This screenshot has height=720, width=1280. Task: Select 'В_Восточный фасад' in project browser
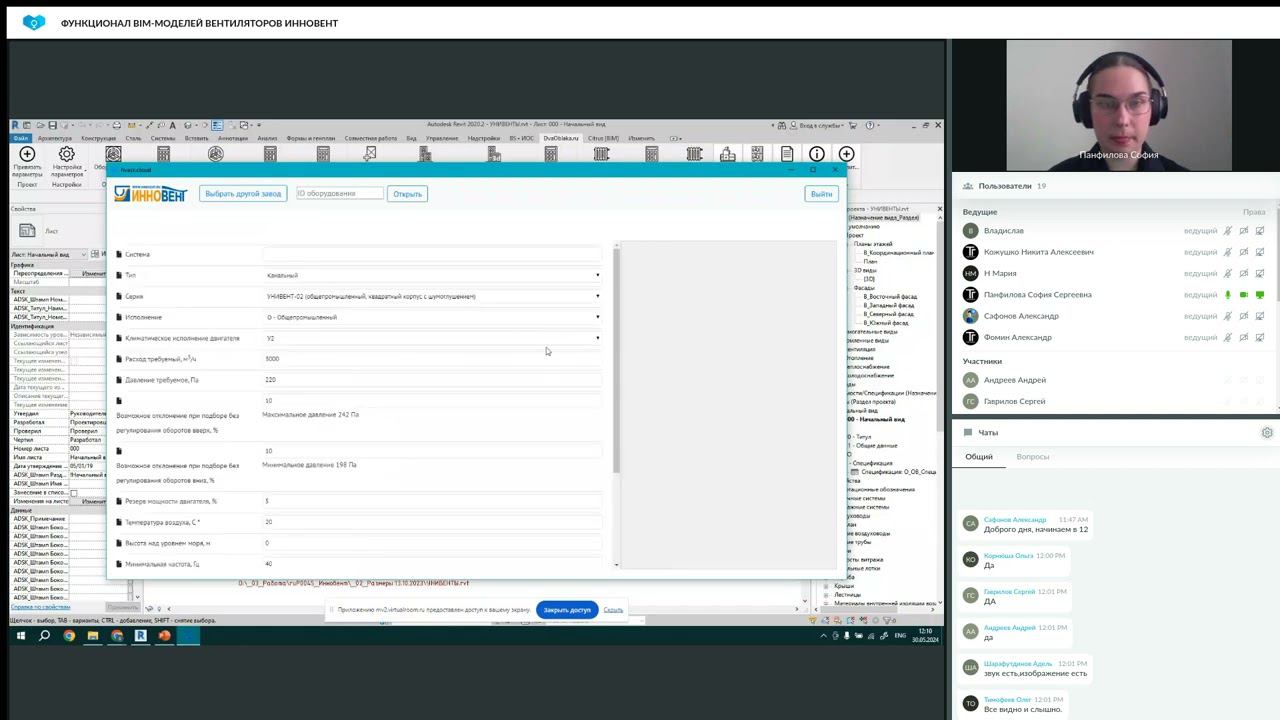(x=888, y=297)
